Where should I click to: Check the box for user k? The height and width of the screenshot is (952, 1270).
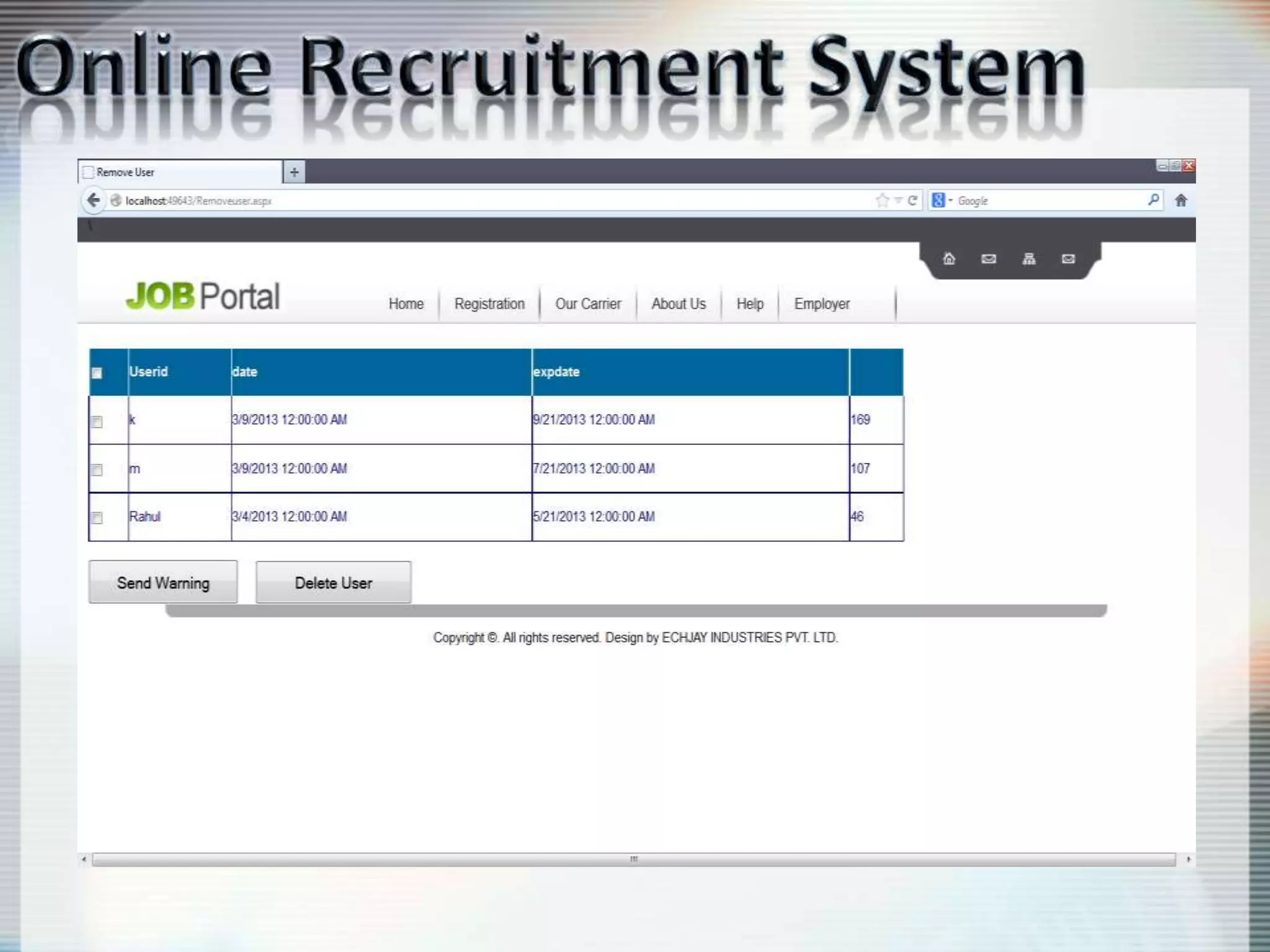point(97,422)
